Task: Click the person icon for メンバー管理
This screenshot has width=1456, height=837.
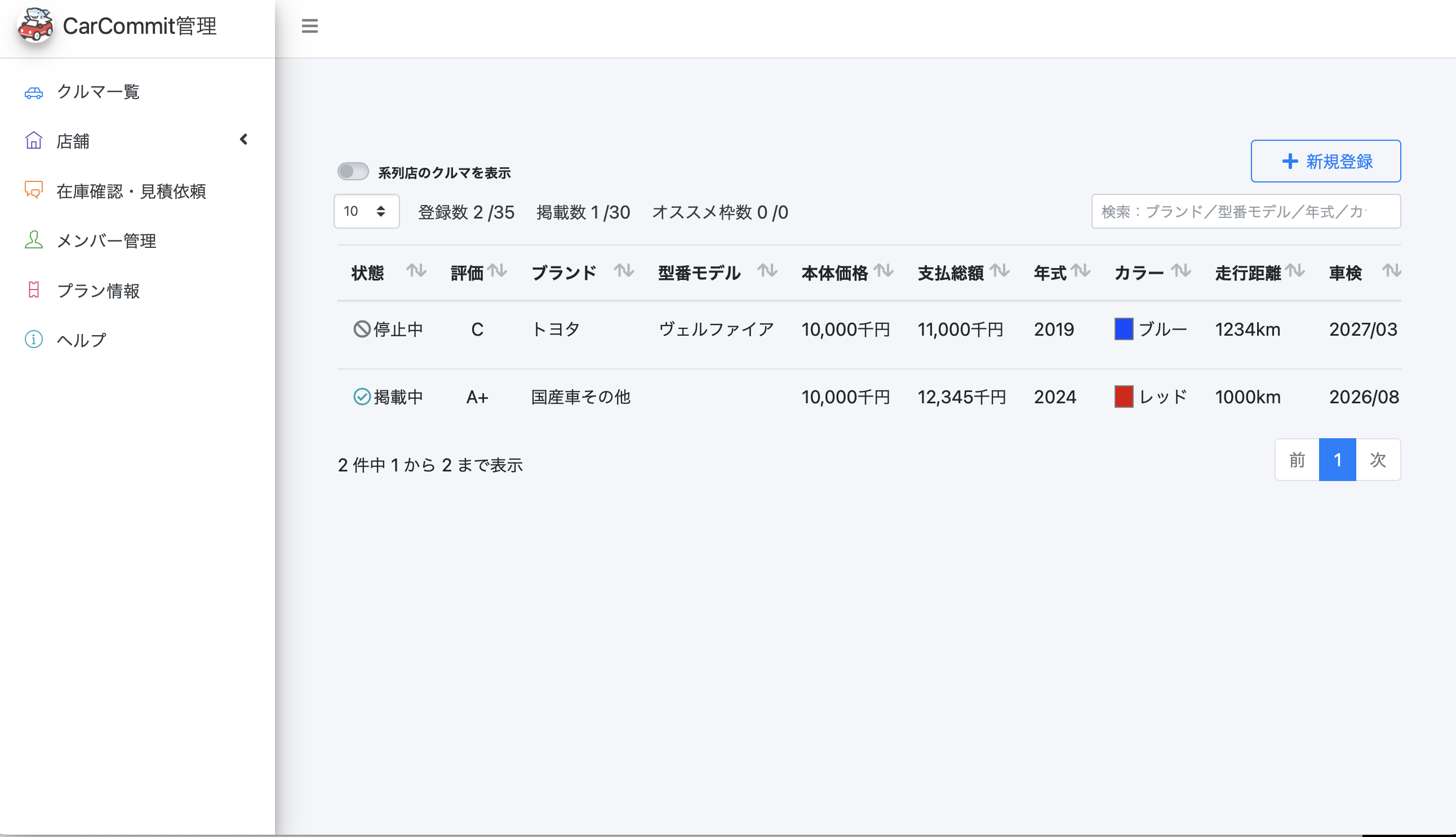Action: point(34,241)
